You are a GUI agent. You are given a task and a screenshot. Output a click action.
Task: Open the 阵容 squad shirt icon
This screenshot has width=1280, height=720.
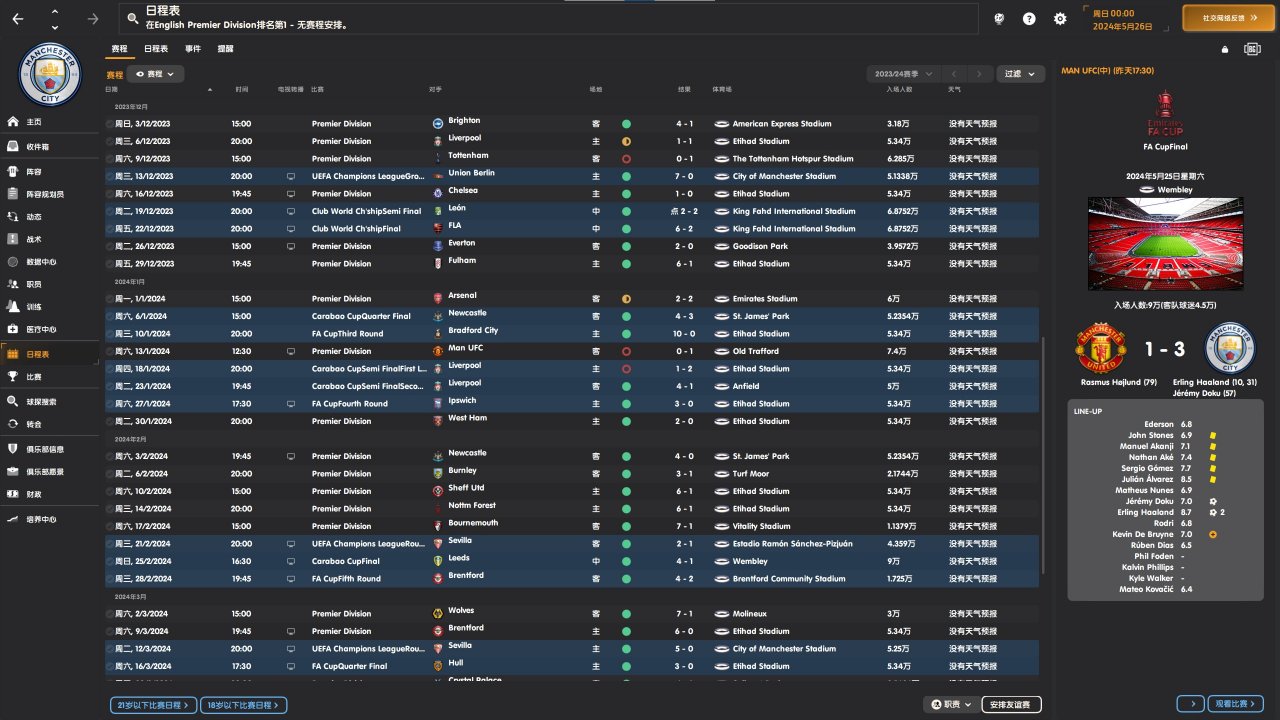(13, 172)
